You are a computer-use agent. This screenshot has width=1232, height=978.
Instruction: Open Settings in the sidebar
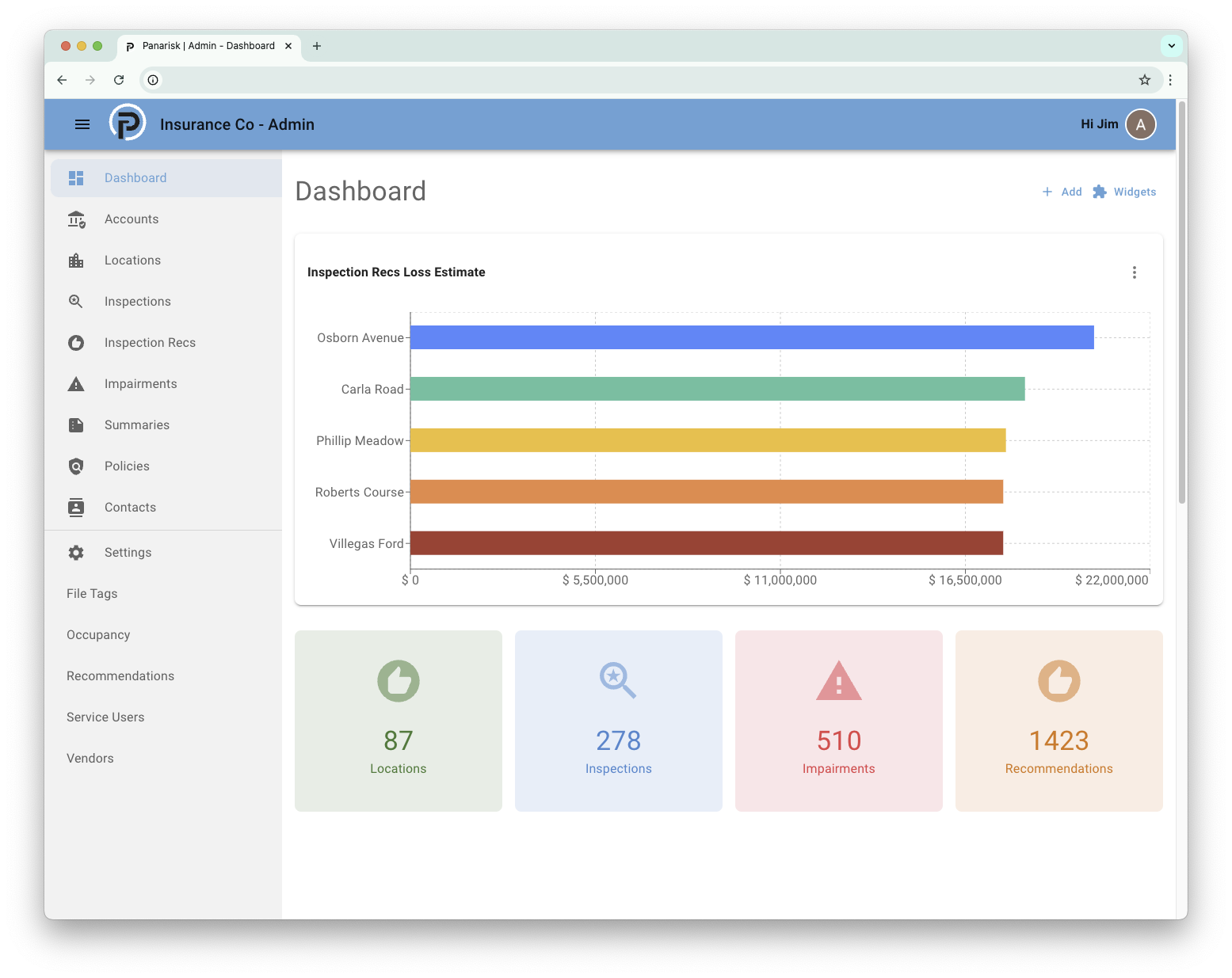point(166,553)
